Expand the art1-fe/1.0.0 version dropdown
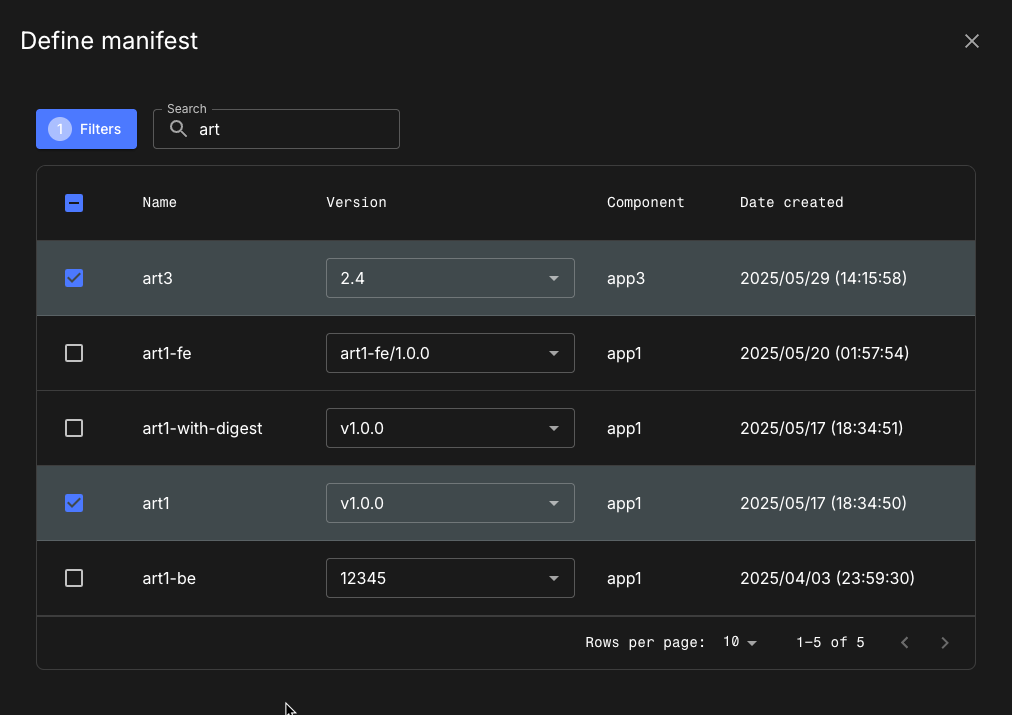 450,353
